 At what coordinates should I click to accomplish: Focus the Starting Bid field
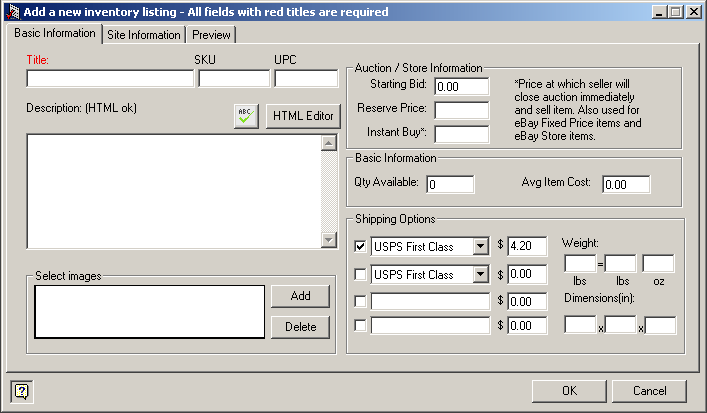461,88
